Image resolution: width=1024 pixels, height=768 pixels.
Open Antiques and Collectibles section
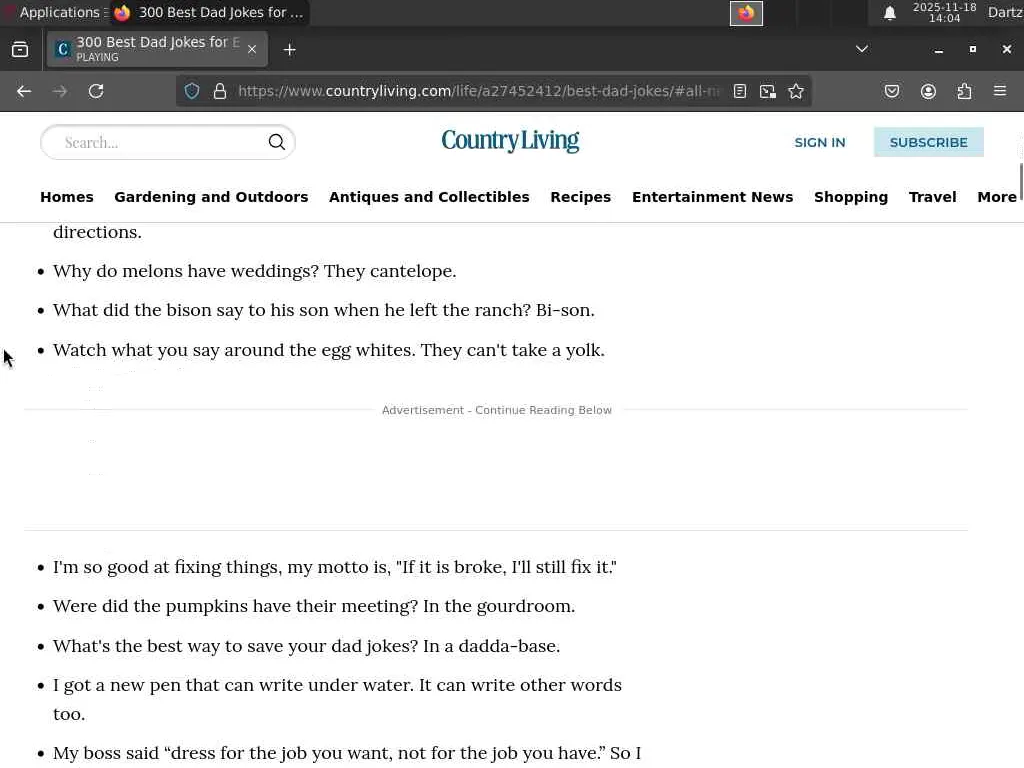(429, 197)
